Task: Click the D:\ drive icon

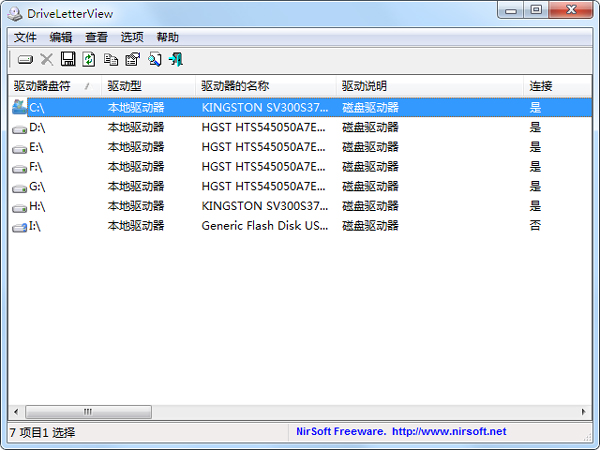Action: (19, 130)
